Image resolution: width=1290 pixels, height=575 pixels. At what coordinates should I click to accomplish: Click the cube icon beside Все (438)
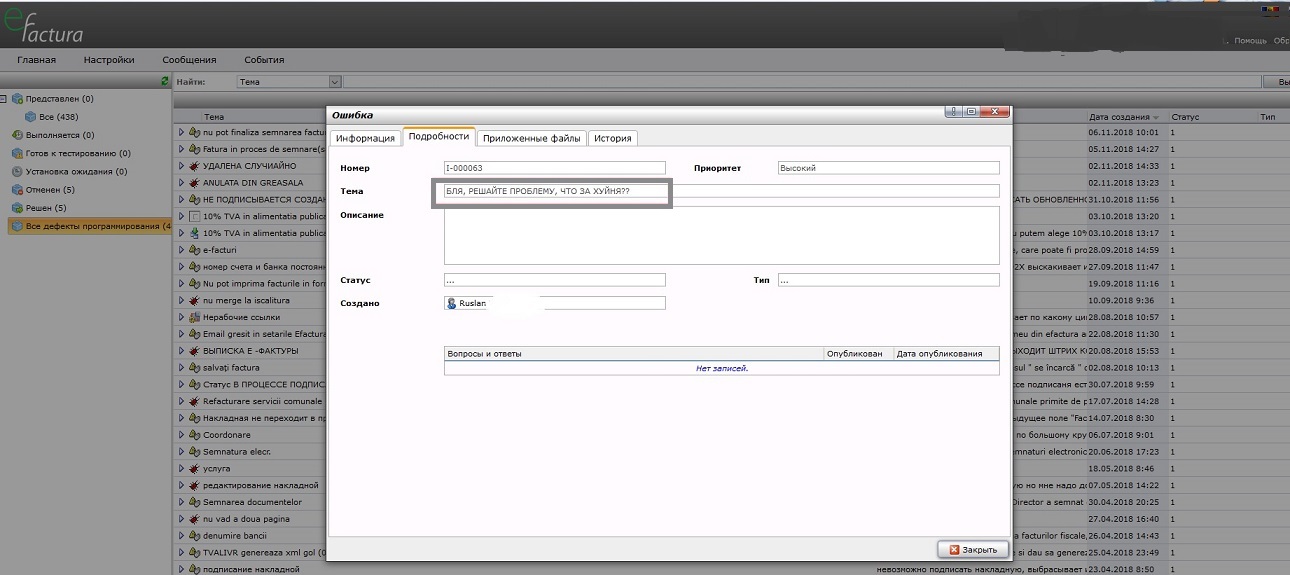click(31, 117)
